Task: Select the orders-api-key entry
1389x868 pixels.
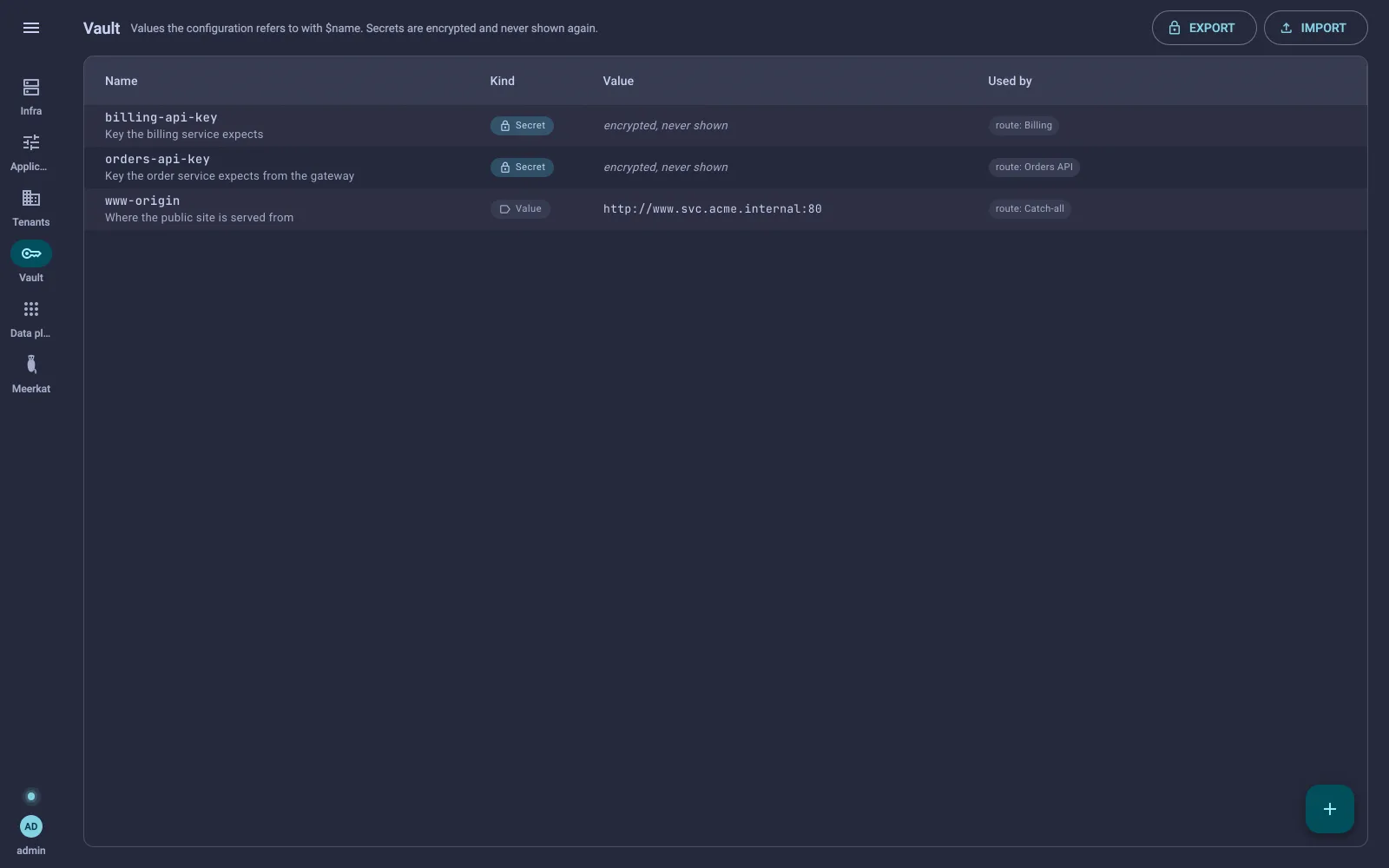Action: pos(725,168)
